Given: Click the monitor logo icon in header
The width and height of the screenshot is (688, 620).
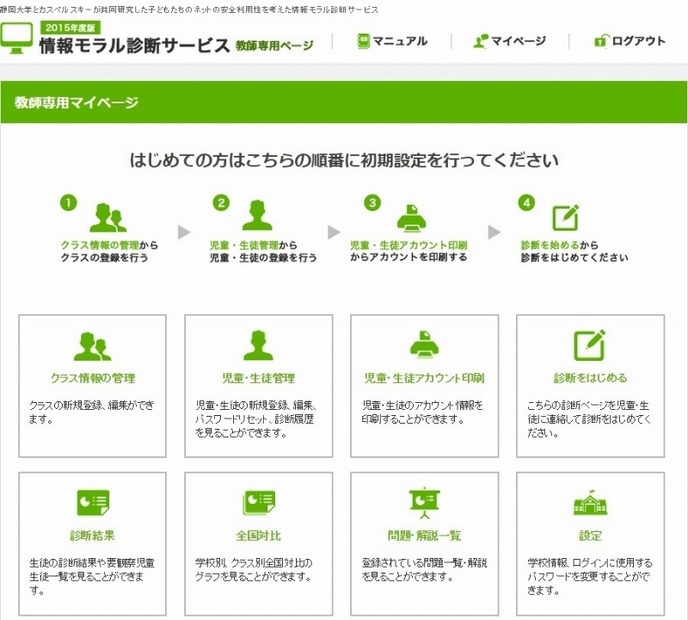Looking at the screenshot, I should coord(16,38).
